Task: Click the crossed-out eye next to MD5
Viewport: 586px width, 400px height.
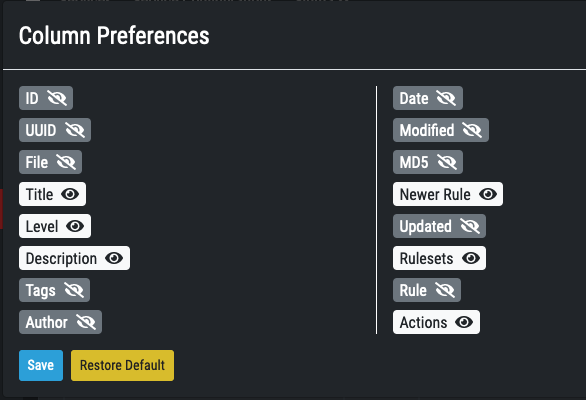Action: (447, 162)
